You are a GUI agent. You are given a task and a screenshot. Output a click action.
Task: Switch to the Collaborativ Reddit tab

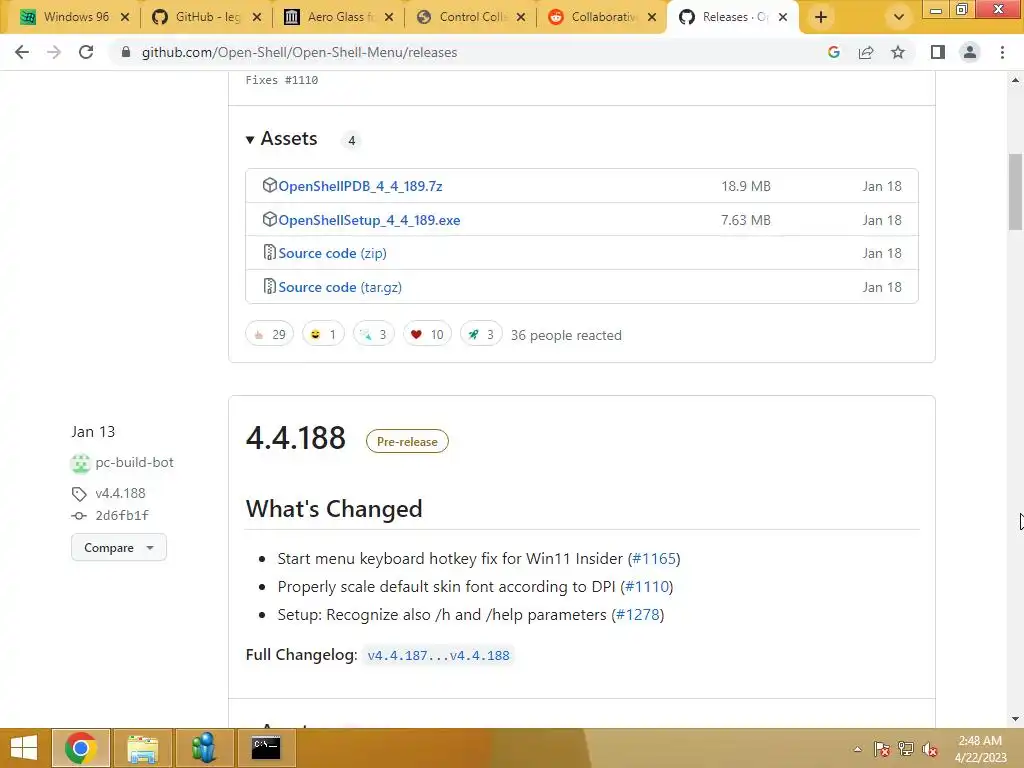point(603,17)
